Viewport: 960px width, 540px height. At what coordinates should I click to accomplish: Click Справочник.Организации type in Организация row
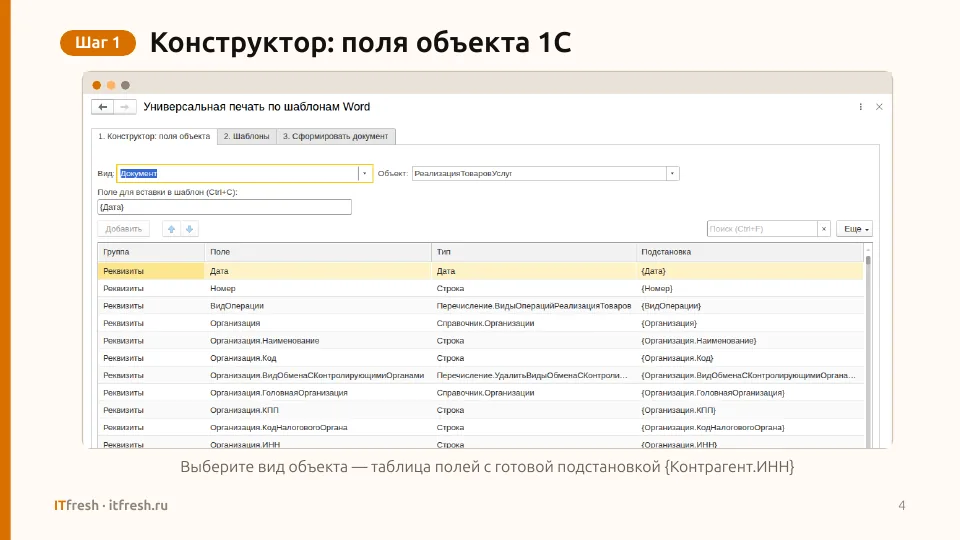[x=534, y=323]
